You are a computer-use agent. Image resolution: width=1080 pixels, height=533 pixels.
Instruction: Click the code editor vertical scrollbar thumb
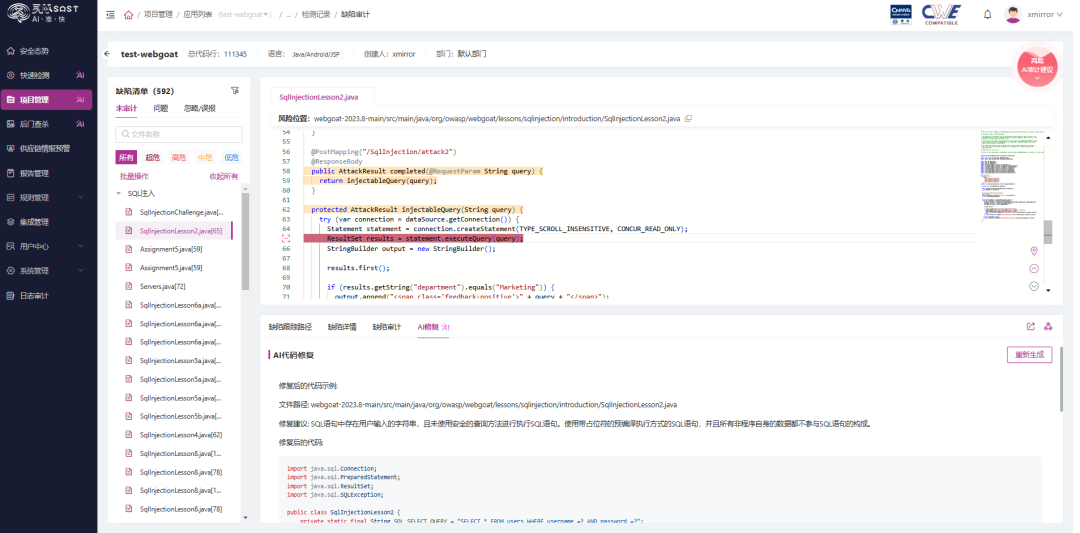click(x=1048, y=232)
